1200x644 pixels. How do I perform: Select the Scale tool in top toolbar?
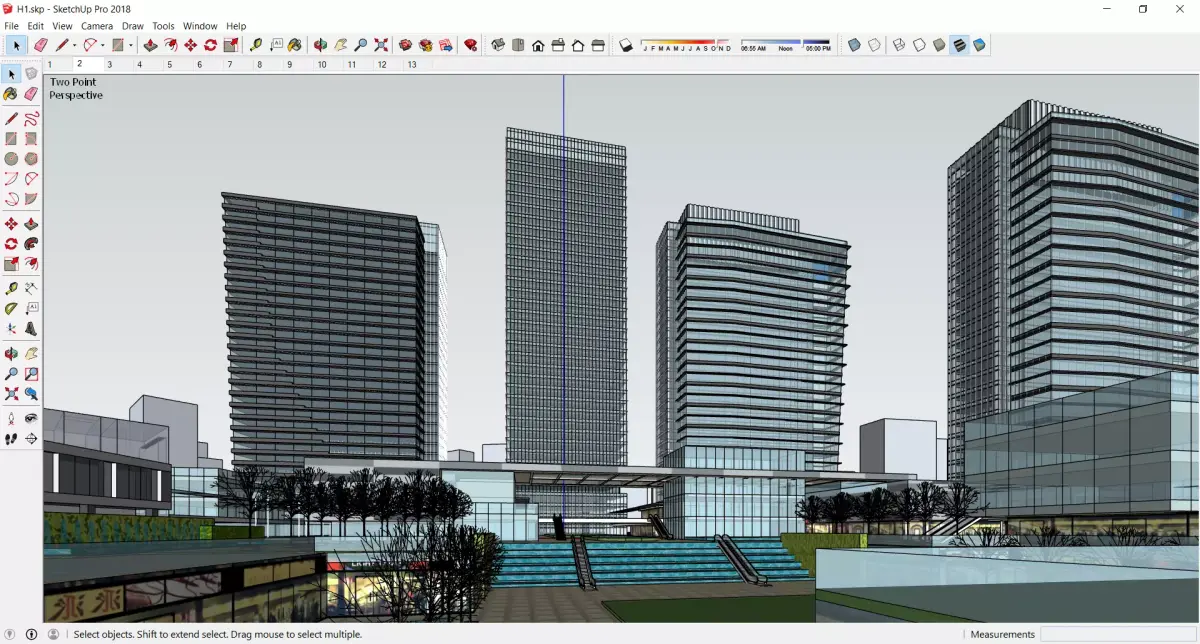pos(231,45)
